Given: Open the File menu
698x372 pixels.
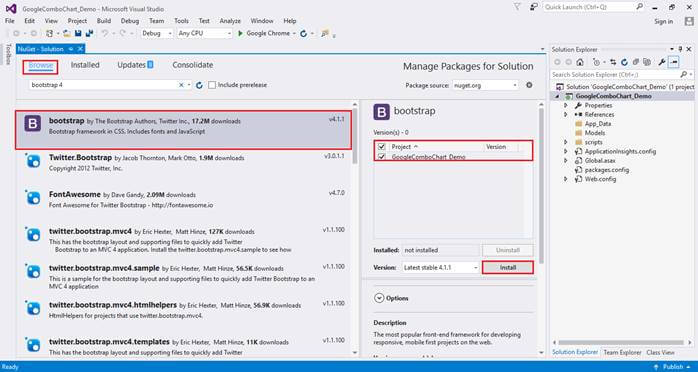Looking at the screenshot, I should coord(10,21).
